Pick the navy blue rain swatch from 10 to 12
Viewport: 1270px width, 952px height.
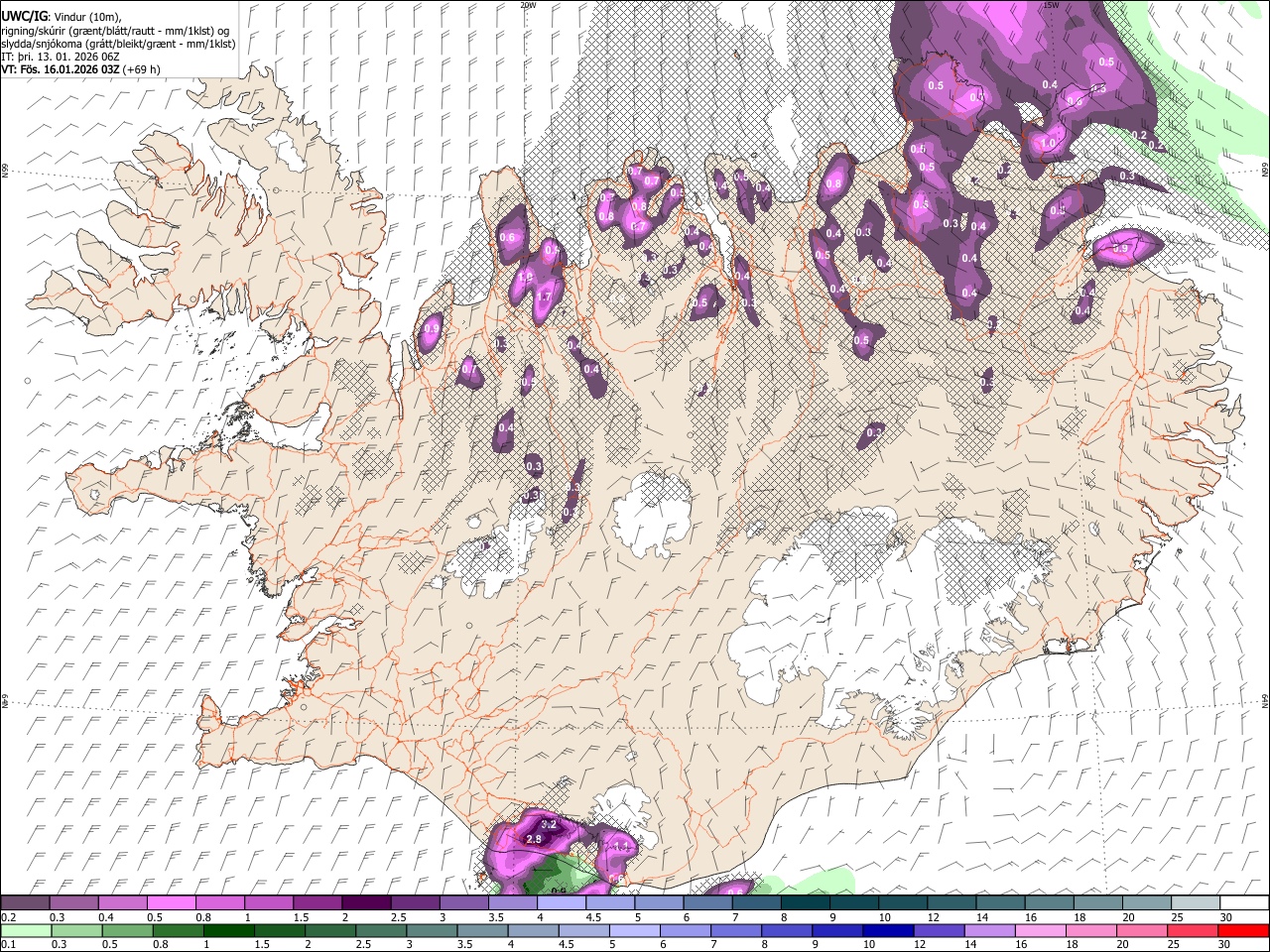click(x=888, y=930)
